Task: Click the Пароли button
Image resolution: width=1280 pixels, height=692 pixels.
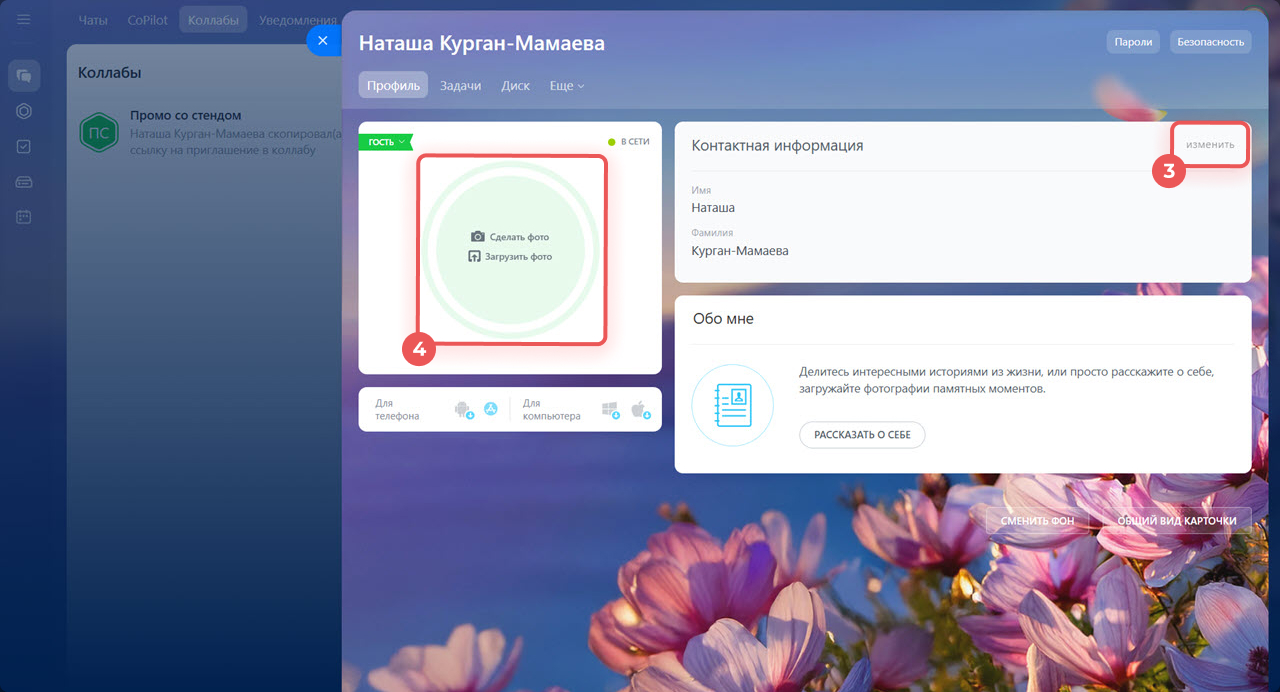Action: coord(1133,42)
